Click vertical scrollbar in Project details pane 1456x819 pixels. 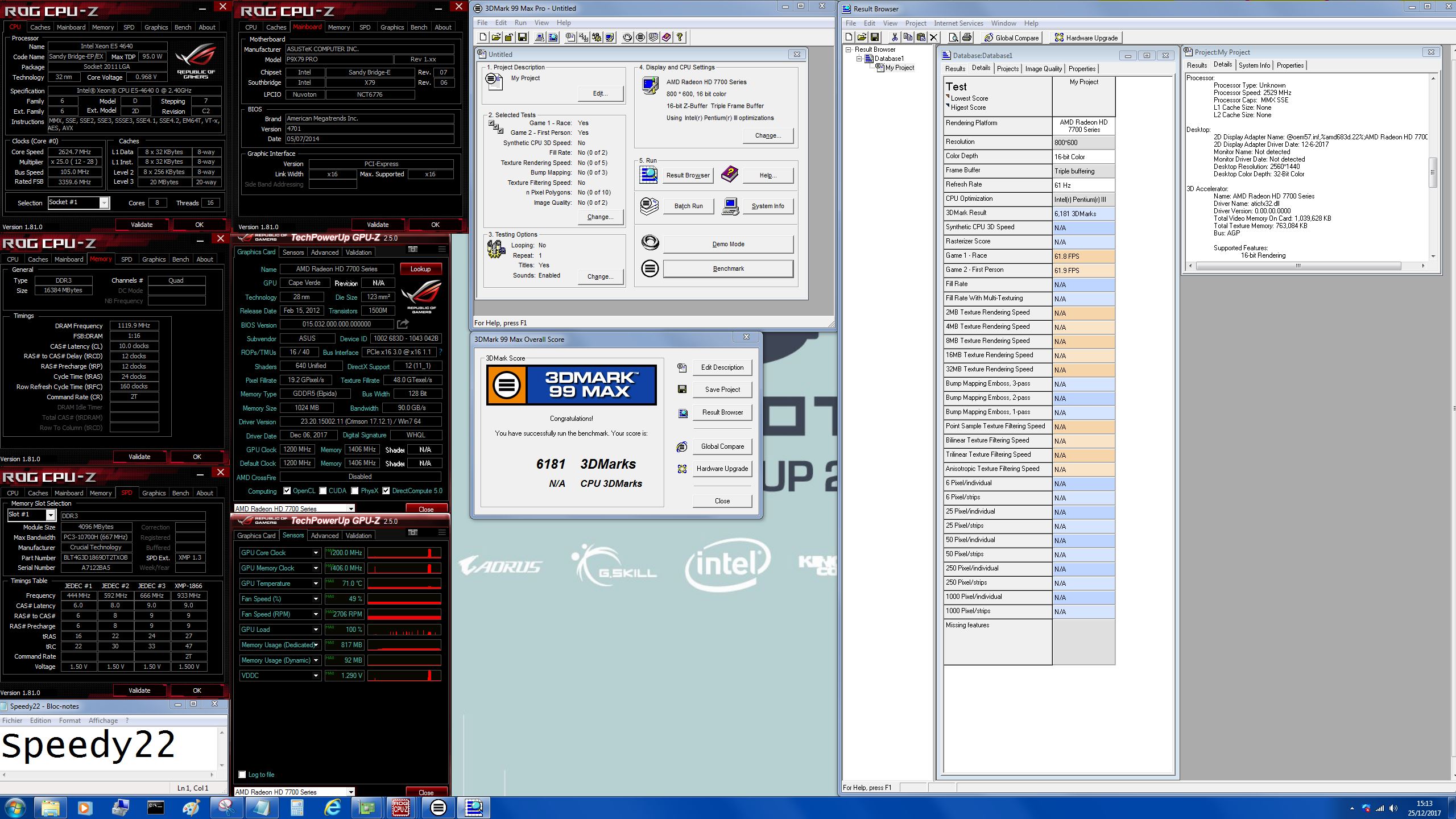pos(1433,167)
